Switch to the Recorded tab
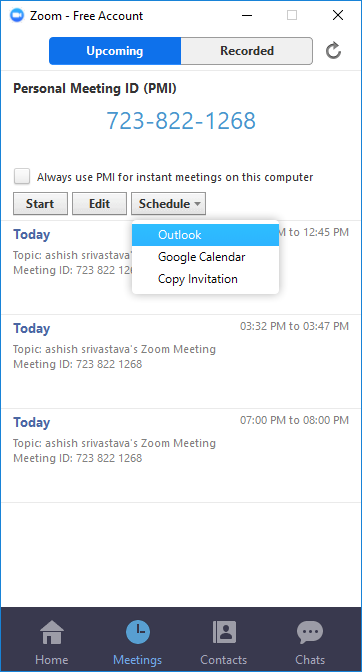Screen dimensions: 364x672 (247, 51)
